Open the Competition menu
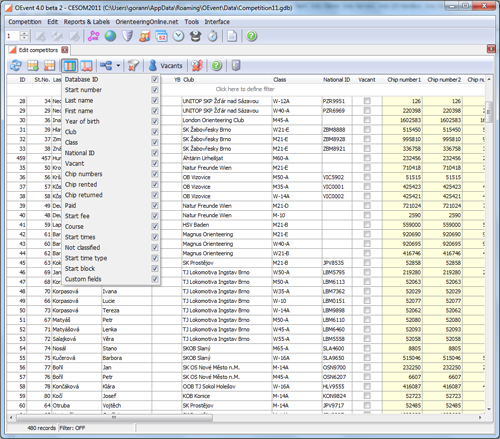The width and height of the screenshot is (500, 439). [25, 22]
